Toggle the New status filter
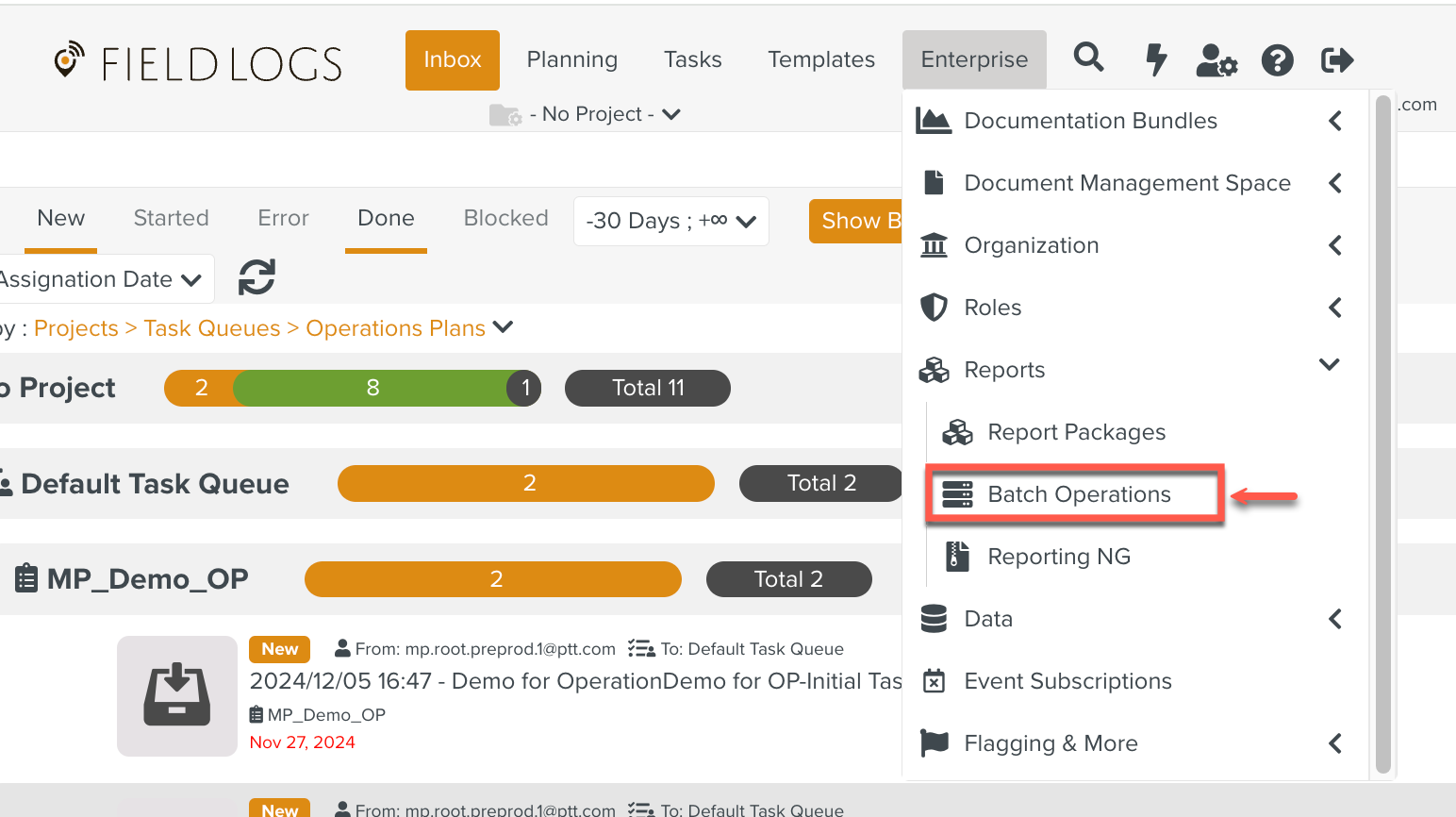Viewport: 1456px width, 817px height. coord(61,219)
